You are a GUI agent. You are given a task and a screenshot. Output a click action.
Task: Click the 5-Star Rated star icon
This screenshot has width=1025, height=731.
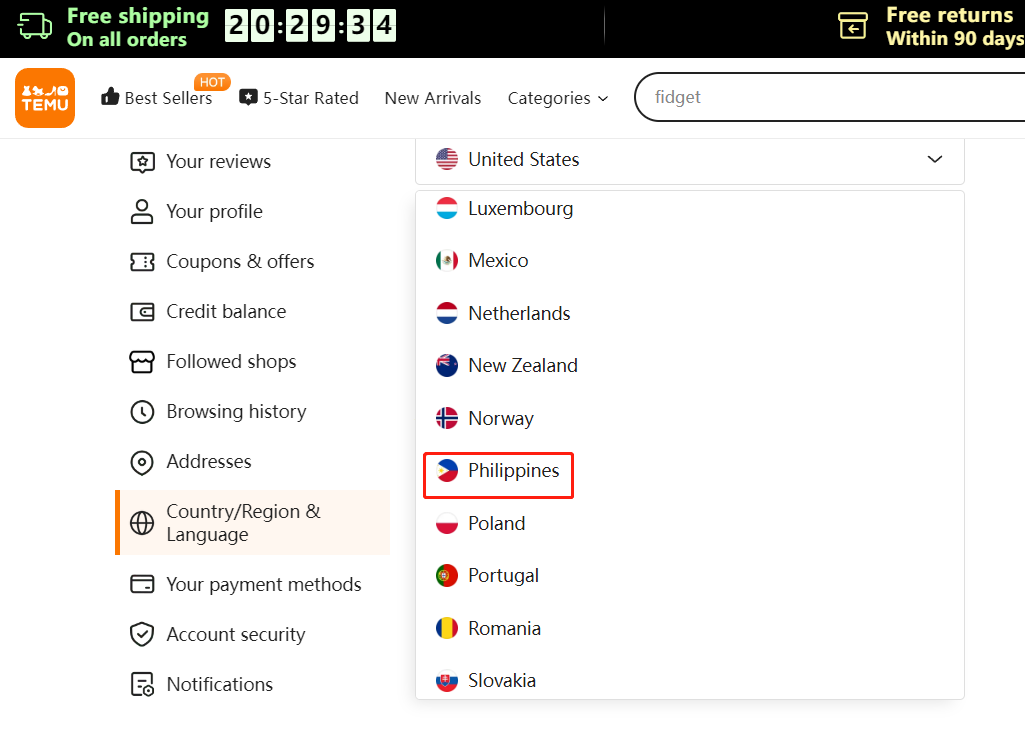pos(248,97)
